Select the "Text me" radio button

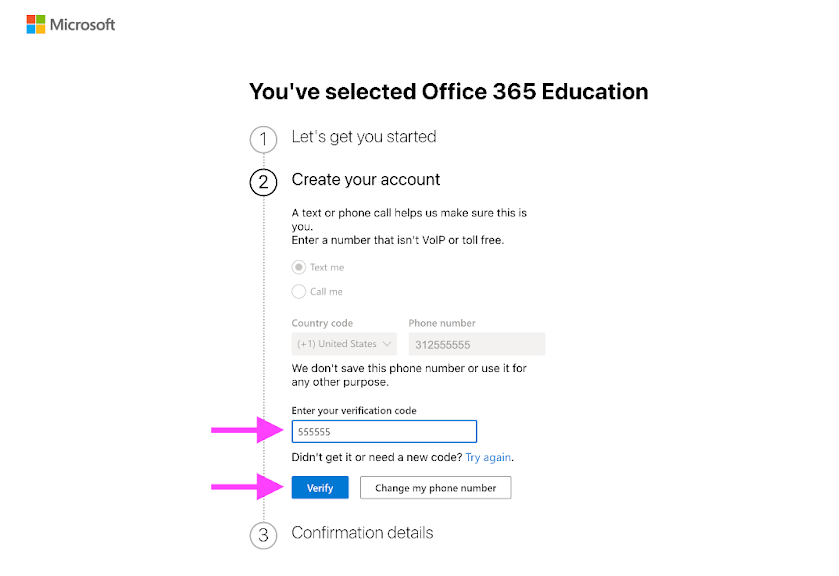pyautogui.click(x=299, y=267)
